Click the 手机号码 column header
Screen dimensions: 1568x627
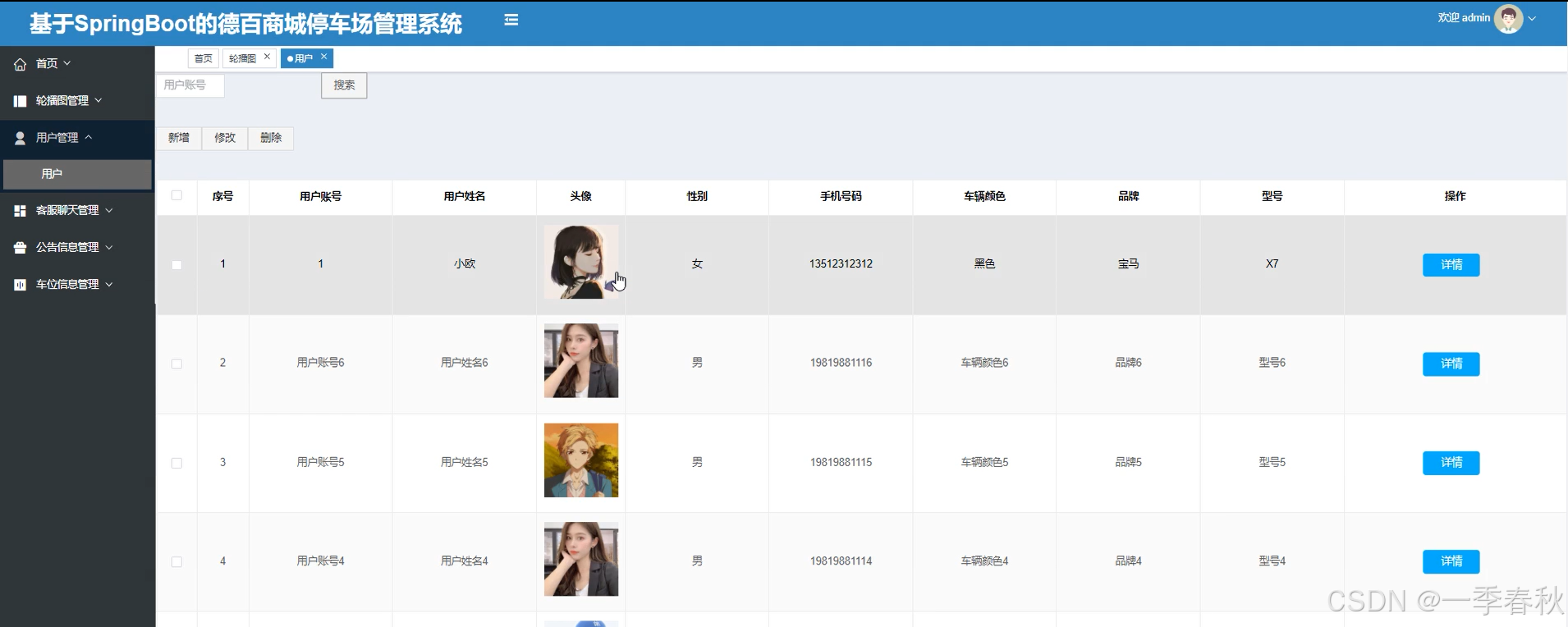841,196
